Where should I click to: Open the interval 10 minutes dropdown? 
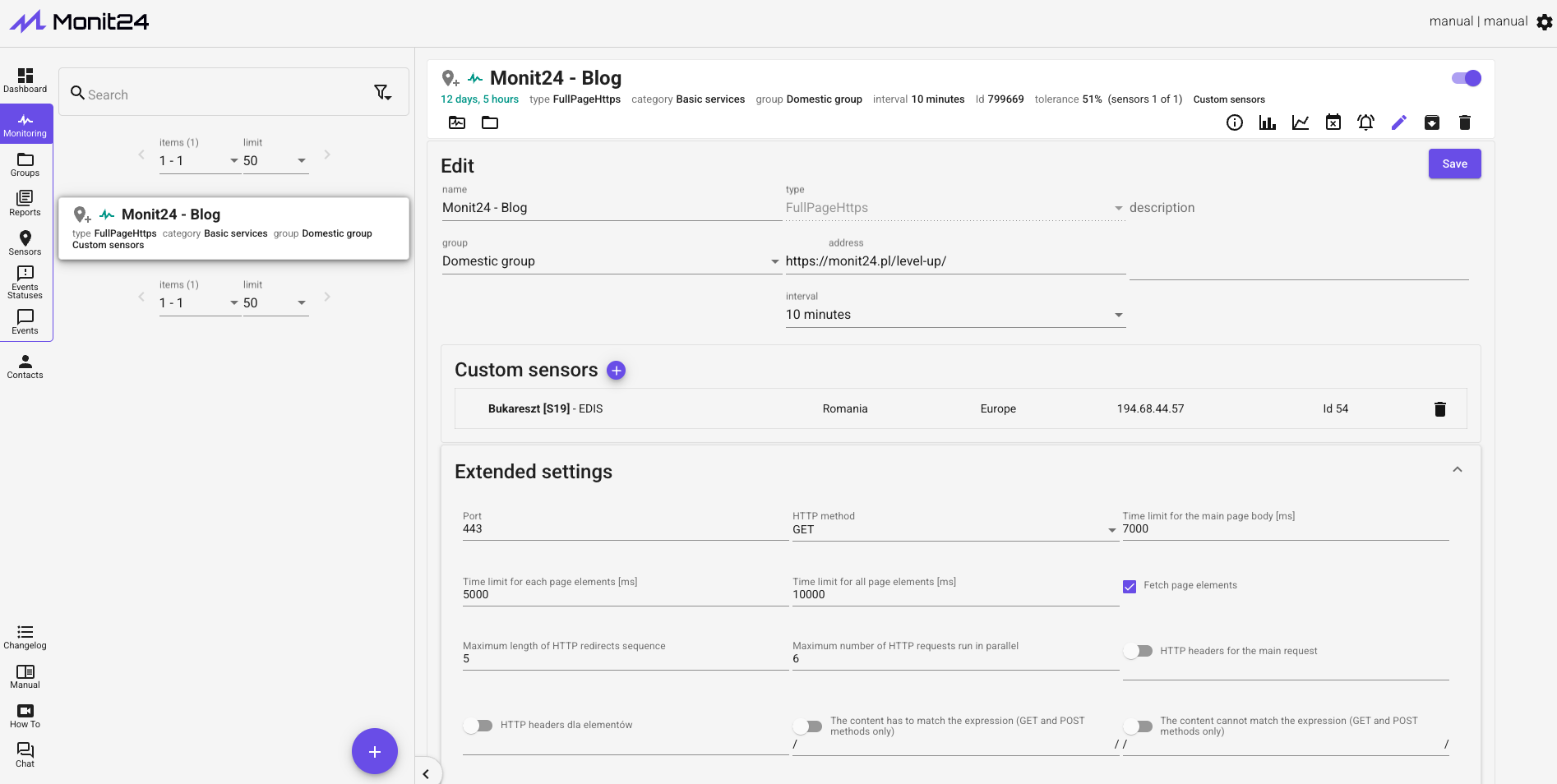coord(954,315)
